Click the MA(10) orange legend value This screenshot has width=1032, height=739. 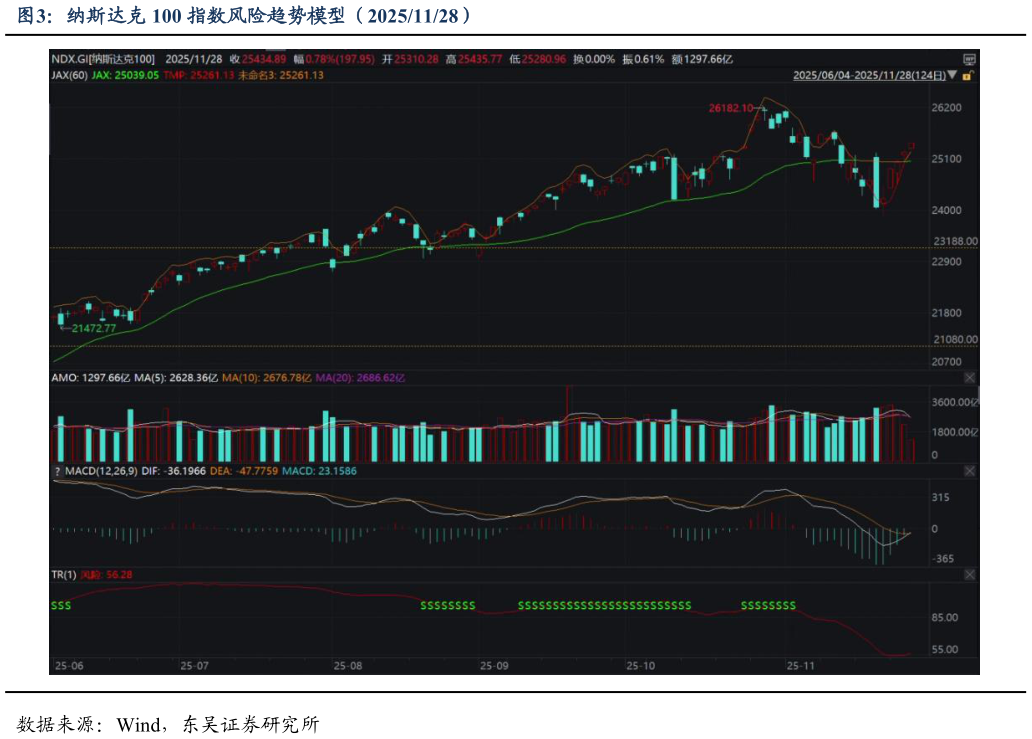pos(267,378)
